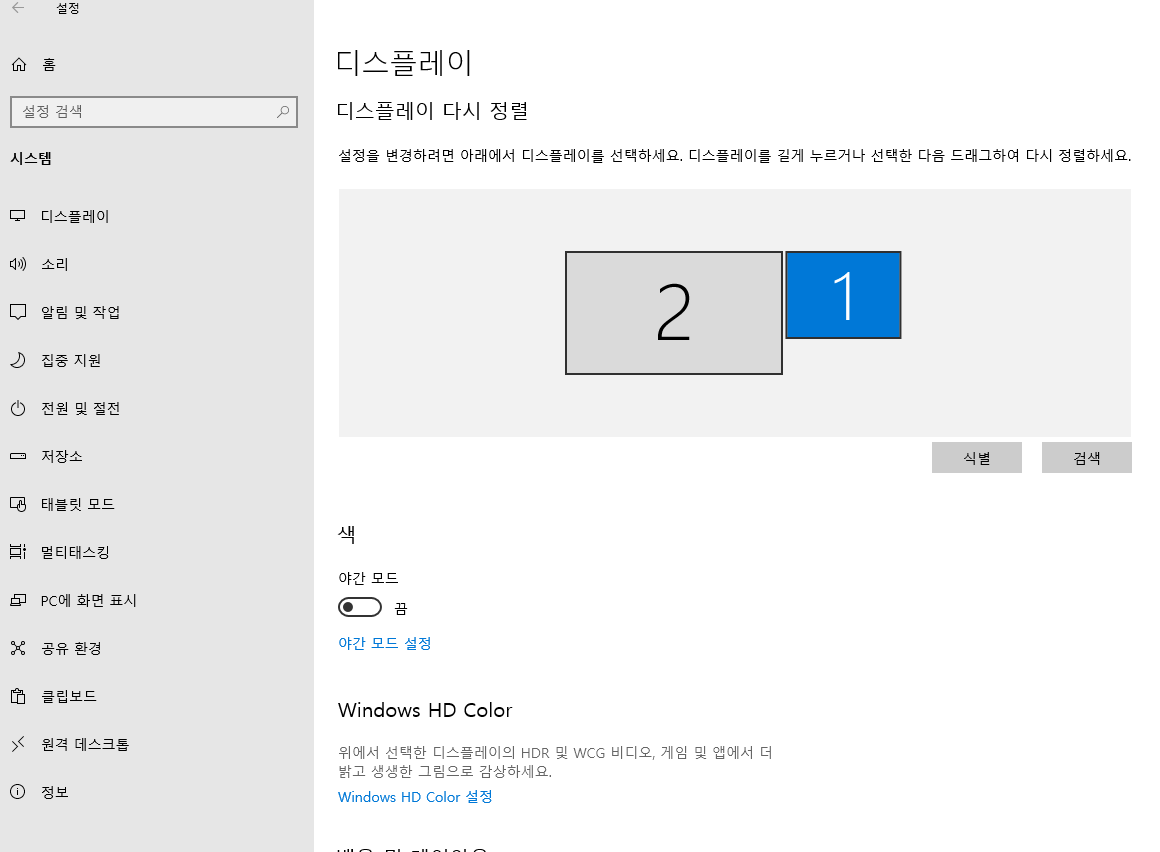Open 전원 및 절전 settings
This screenshot has width=1160, height=852.
click(81, 408)
